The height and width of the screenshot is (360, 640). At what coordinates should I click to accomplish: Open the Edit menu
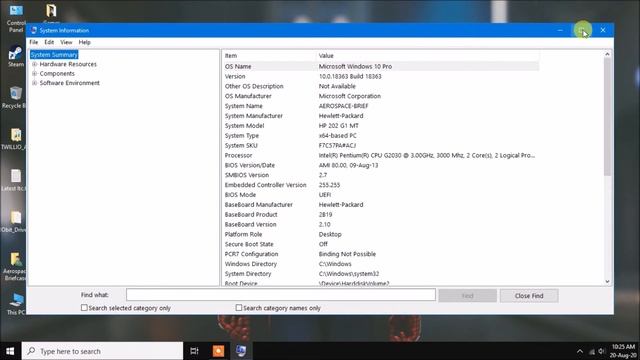(49, 42)
